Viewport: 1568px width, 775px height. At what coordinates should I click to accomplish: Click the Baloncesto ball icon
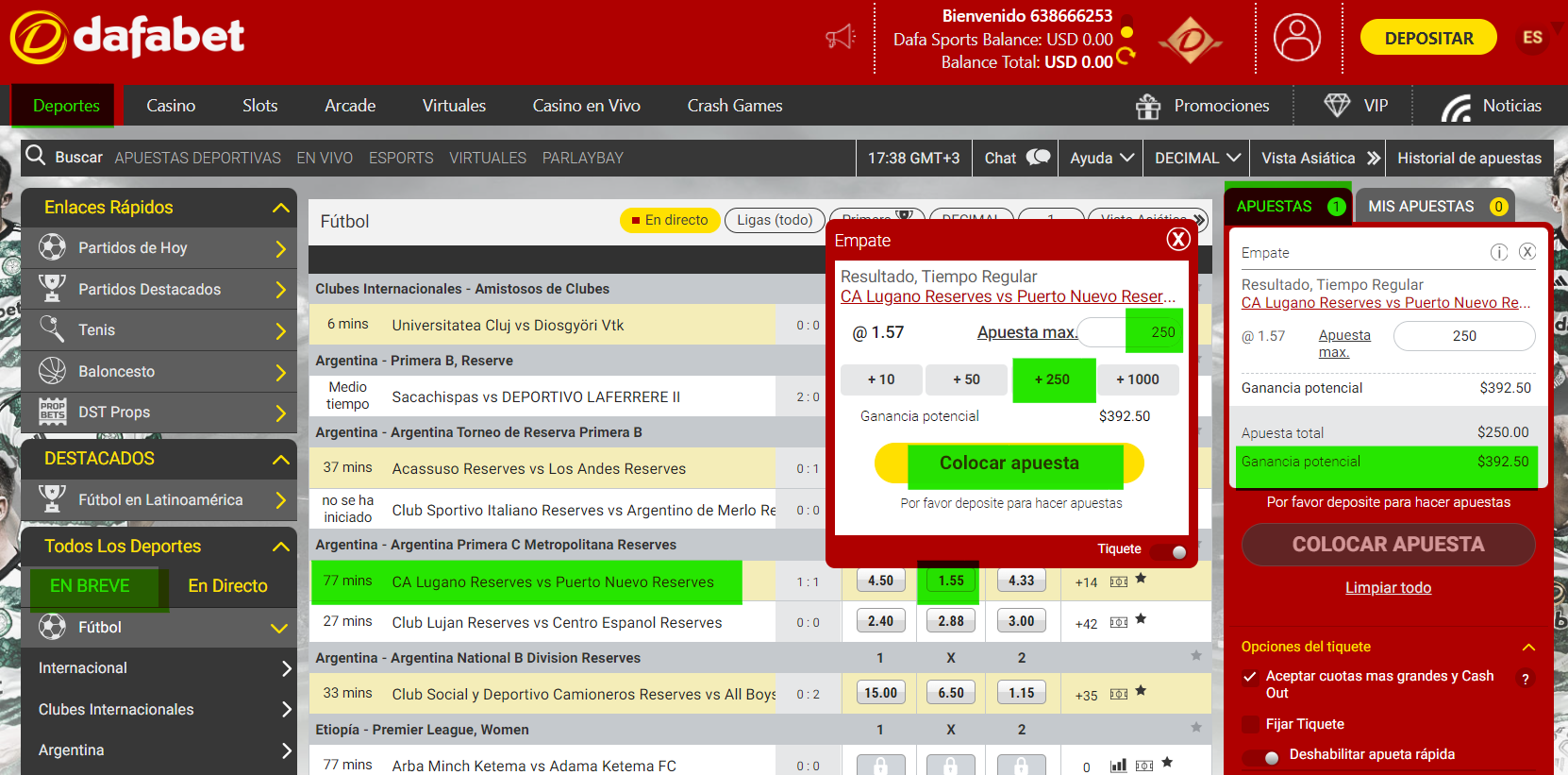[52, 371]
